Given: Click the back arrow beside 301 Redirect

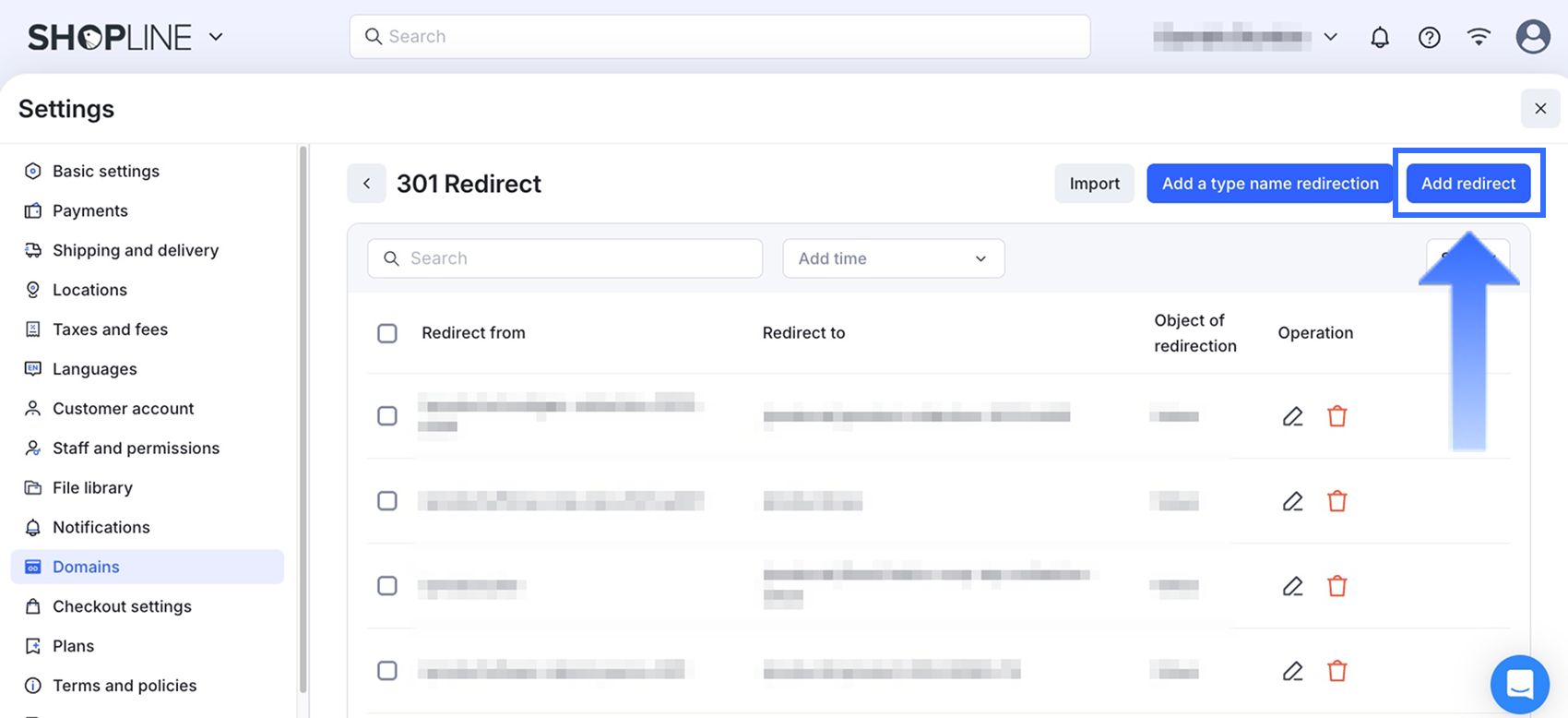Looking at the screenshot, I should (366, 184).
